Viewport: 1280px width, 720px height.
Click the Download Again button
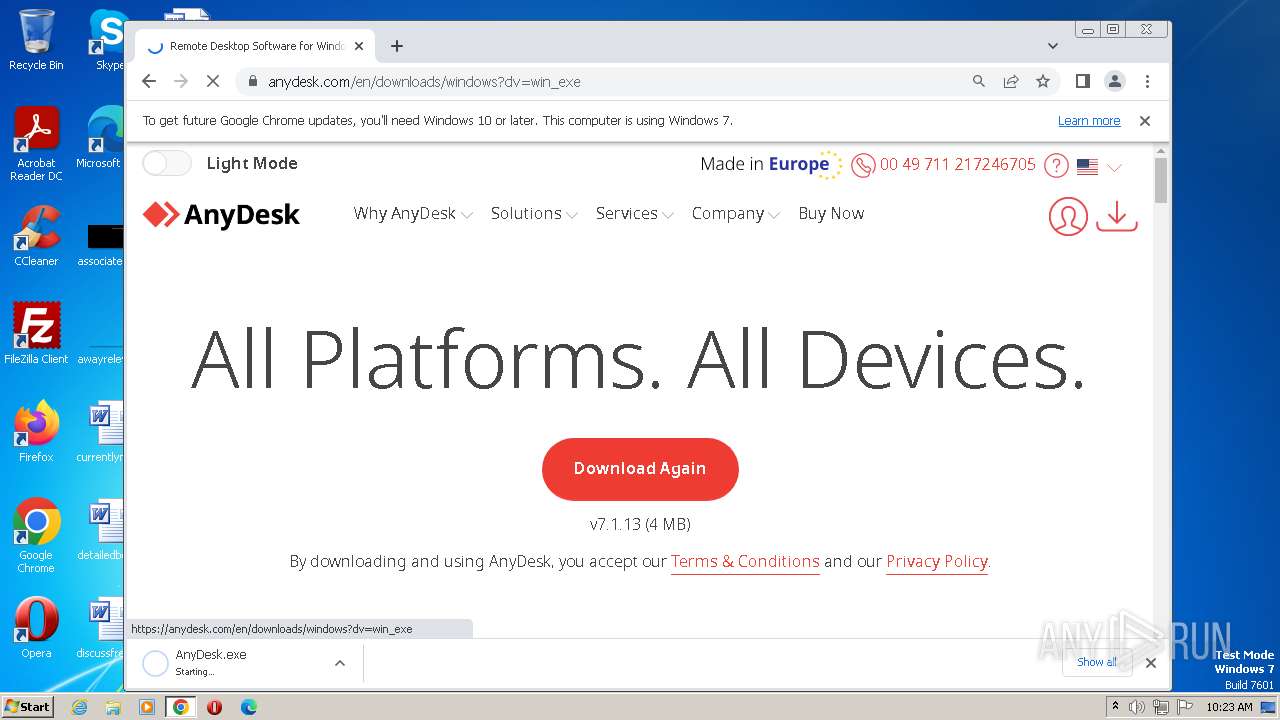(640, 469)
